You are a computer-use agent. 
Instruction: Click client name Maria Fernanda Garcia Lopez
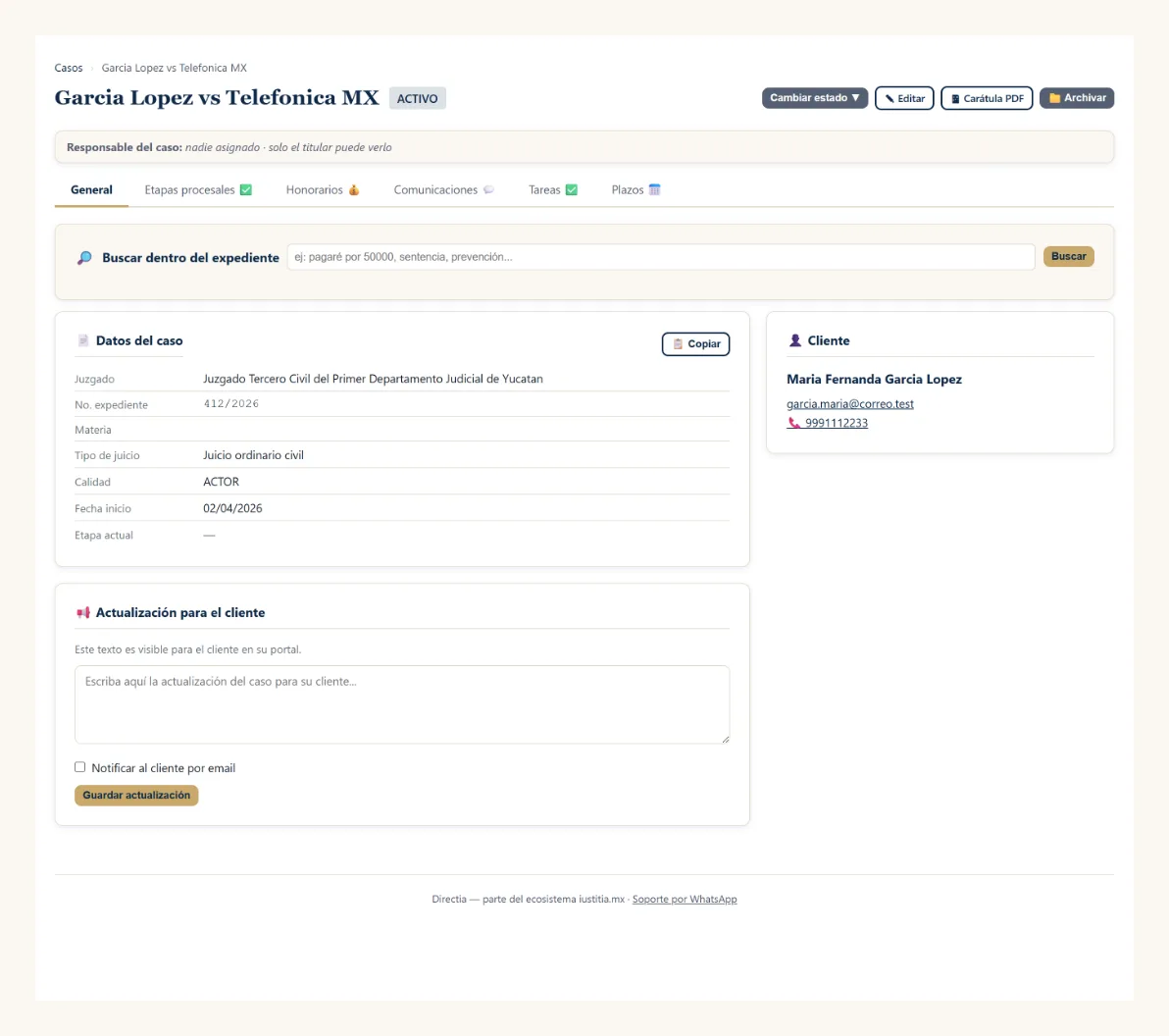[874, 379]
